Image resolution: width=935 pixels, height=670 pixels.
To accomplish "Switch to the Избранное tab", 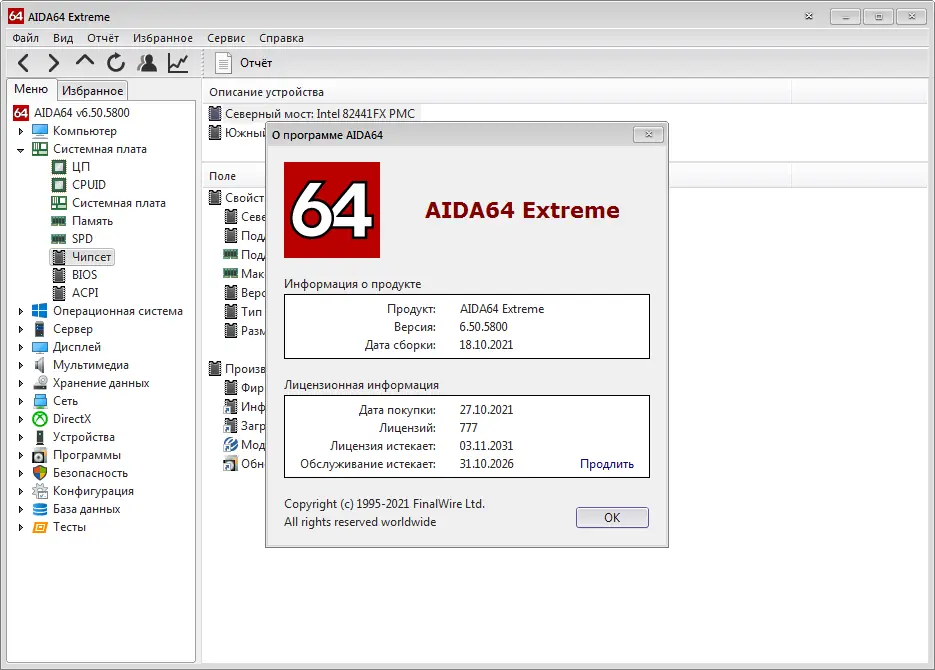I will 92,89.
